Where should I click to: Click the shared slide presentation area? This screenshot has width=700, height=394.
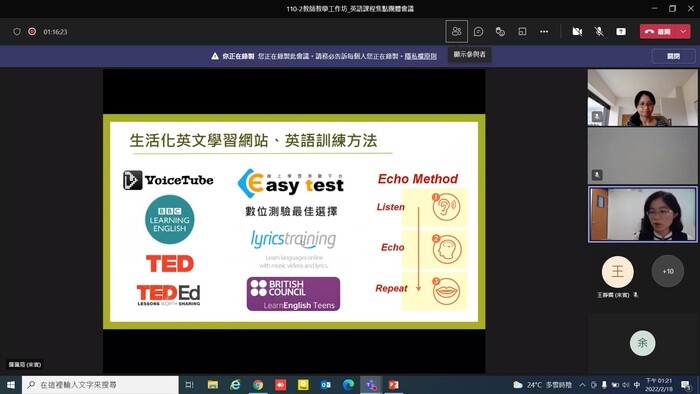tap(294, 221)
